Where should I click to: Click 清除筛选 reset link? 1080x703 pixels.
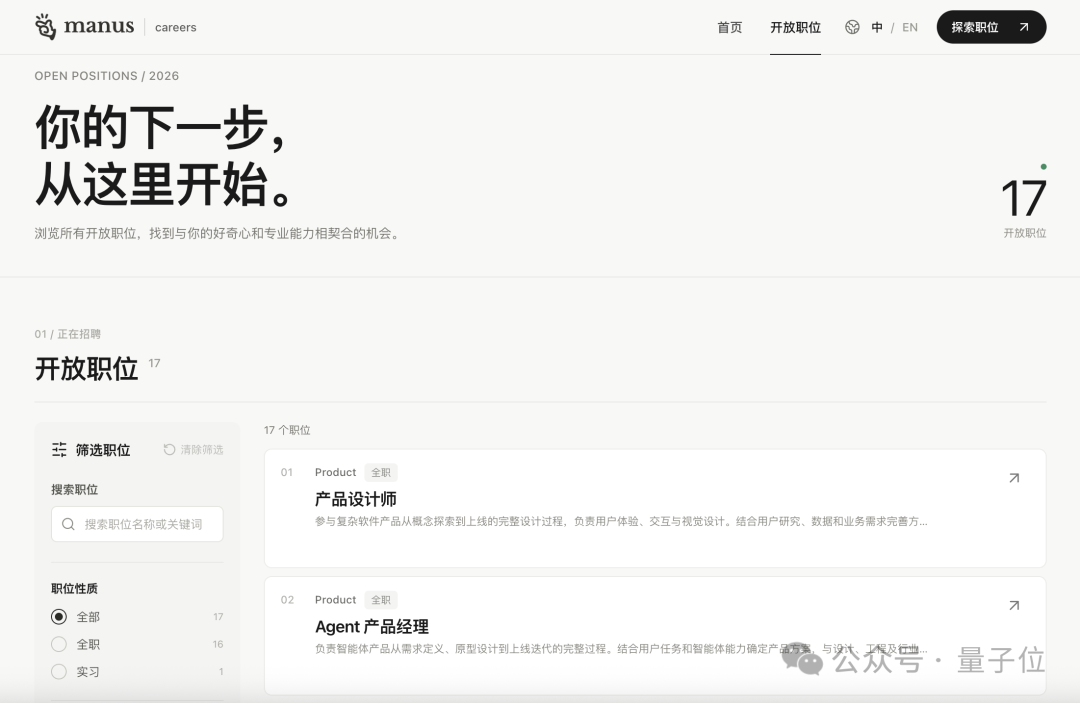click(x=194, y=450)
